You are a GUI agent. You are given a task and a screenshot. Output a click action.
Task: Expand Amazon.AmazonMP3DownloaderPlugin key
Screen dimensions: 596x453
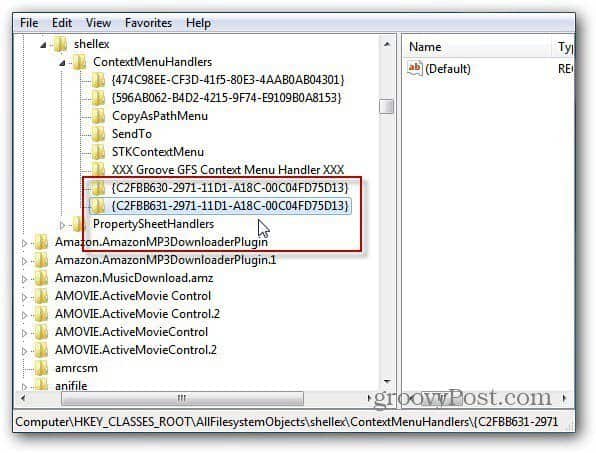tap(24, 243)
